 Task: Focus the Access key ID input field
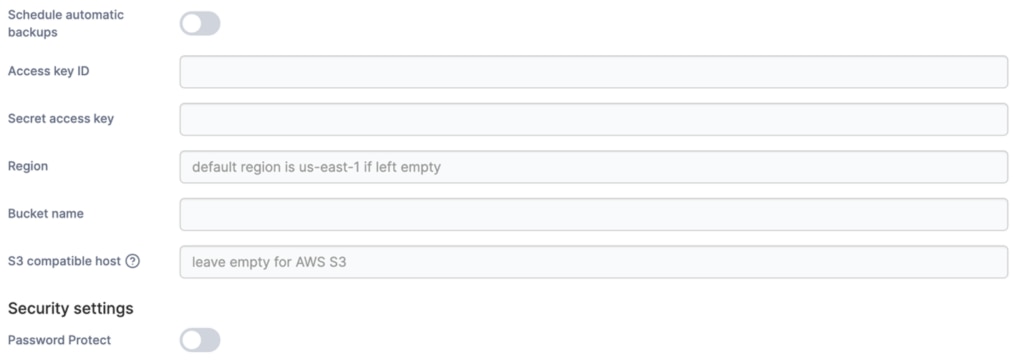[x=594, y=72]
